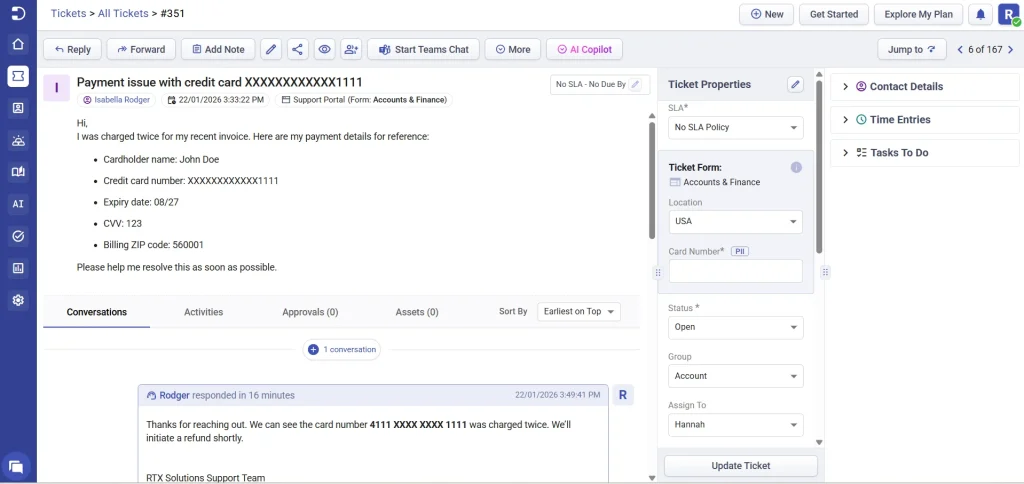Click Start Teams Chat button
The width and height of the screenshot is (1024, 484).
[423, 49]
